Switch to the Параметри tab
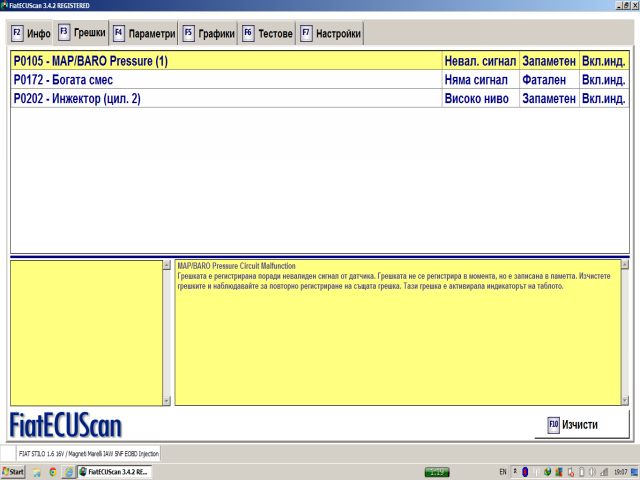The width and height of the screenshot is (640, 480). tap(144, 33)
